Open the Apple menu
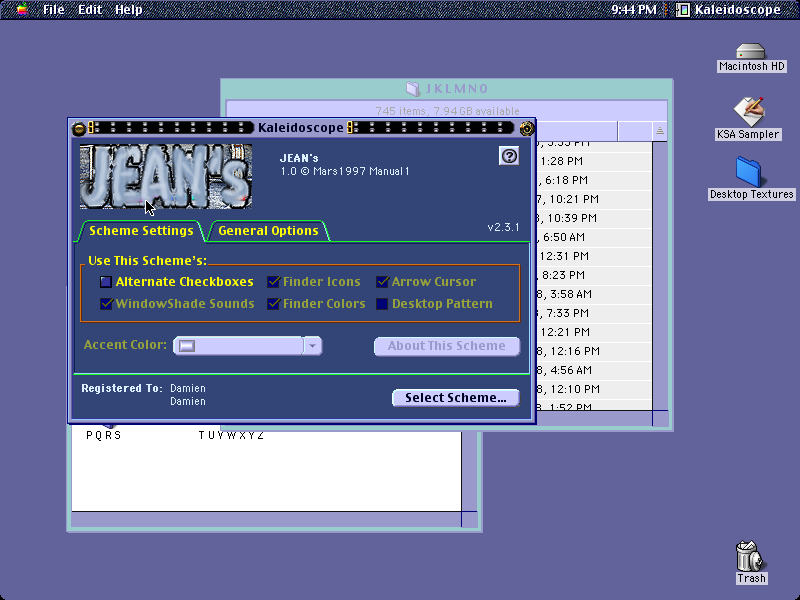The height and width of the screenshot is (600, 800). coord(22,9)
